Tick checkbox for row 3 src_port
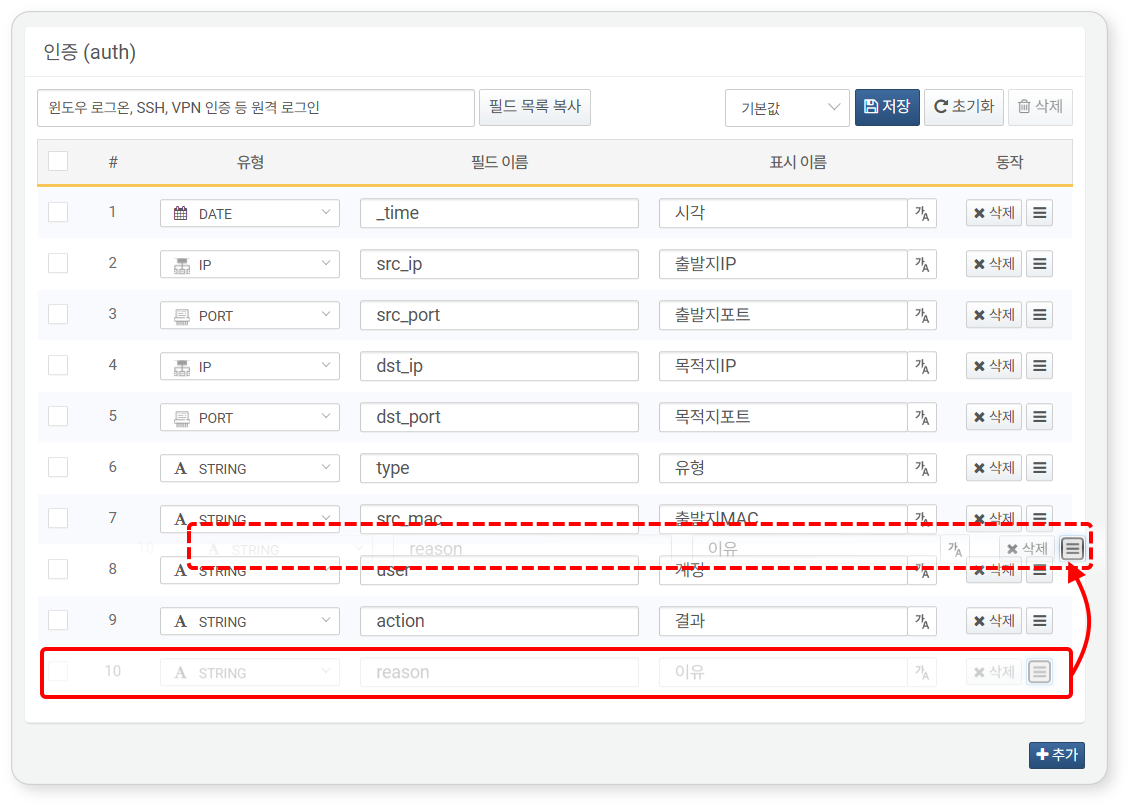Viewport: 1130px width, 807px height. (58, 314)
